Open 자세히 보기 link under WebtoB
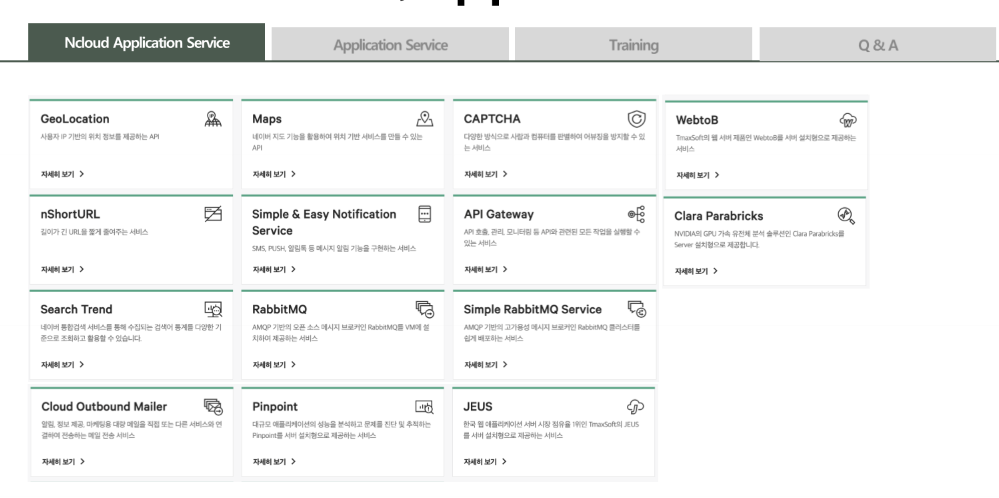This screenshot has height=498, width=999. [698, 175]
